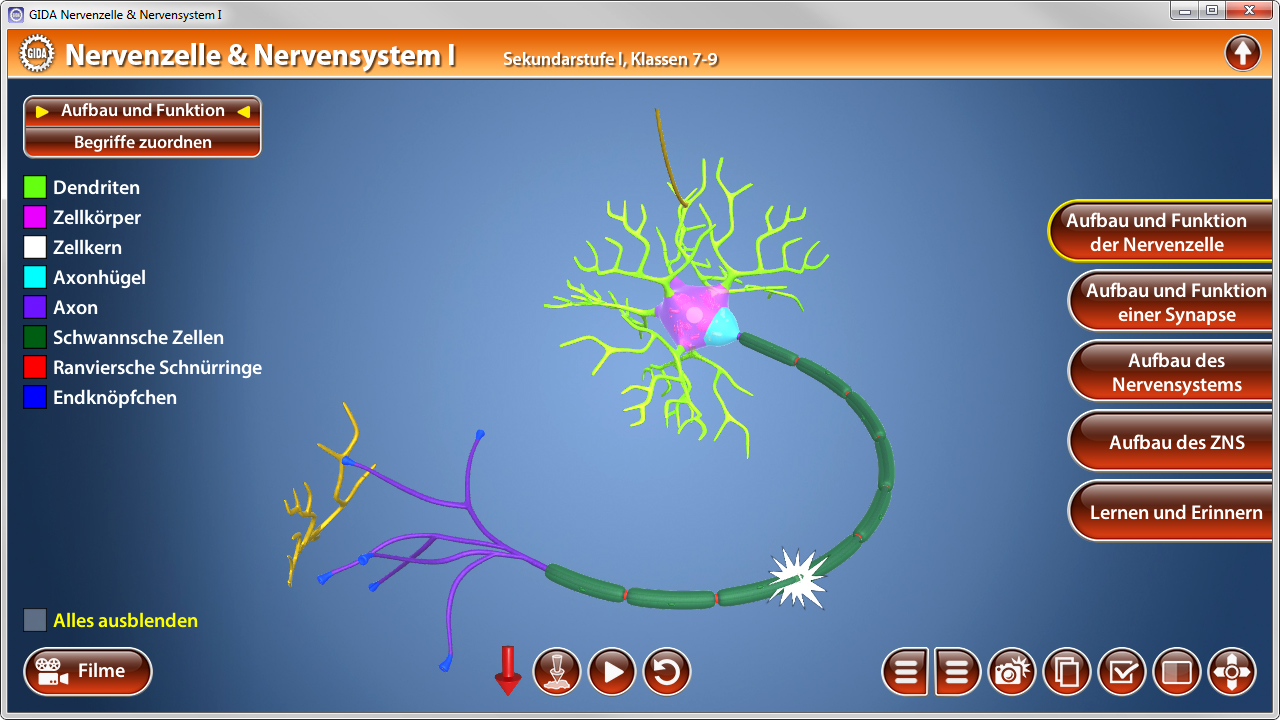
Task: Click the magenta Zellkörper color swatch
Action: pyautogui.click(x=33, y=217)
